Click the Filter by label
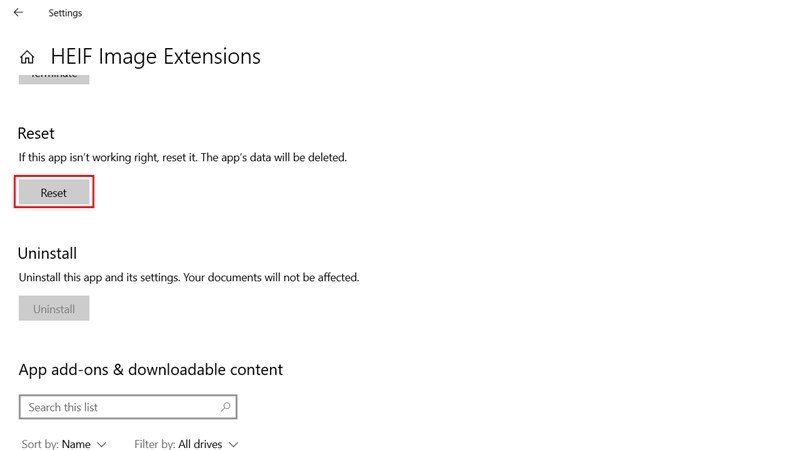This screenshot has height=450, width=800. 155,444
